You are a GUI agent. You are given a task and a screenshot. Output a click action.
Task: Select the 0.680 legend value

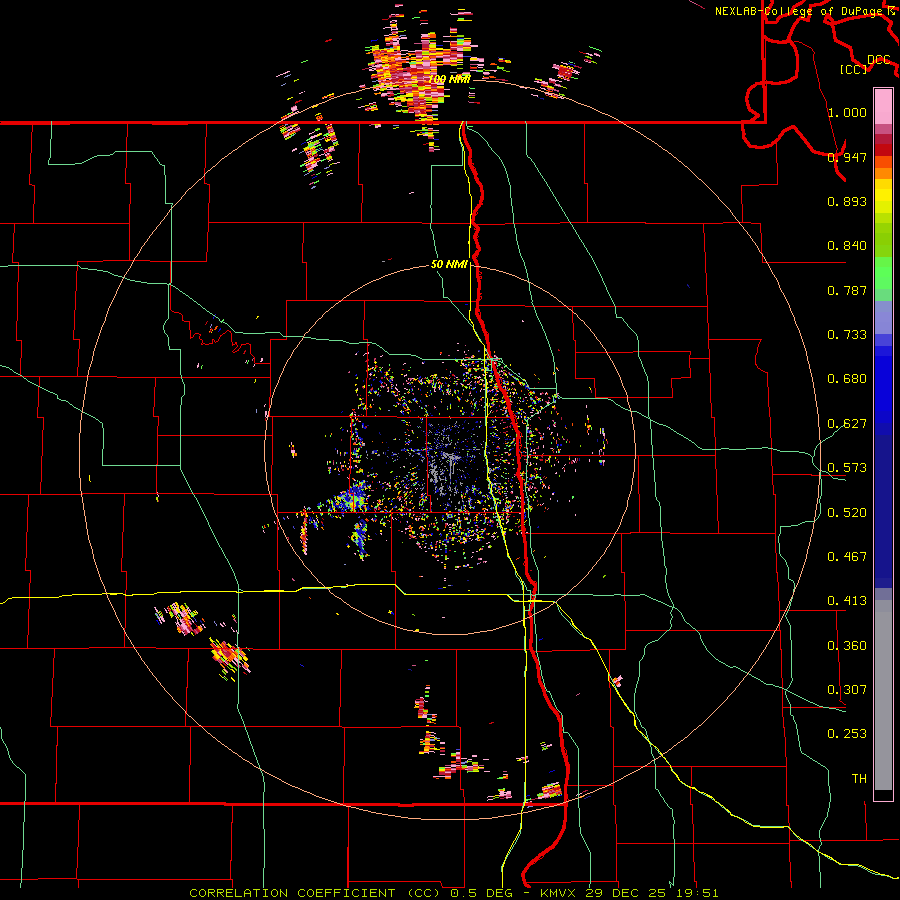[x=847, y=379]
